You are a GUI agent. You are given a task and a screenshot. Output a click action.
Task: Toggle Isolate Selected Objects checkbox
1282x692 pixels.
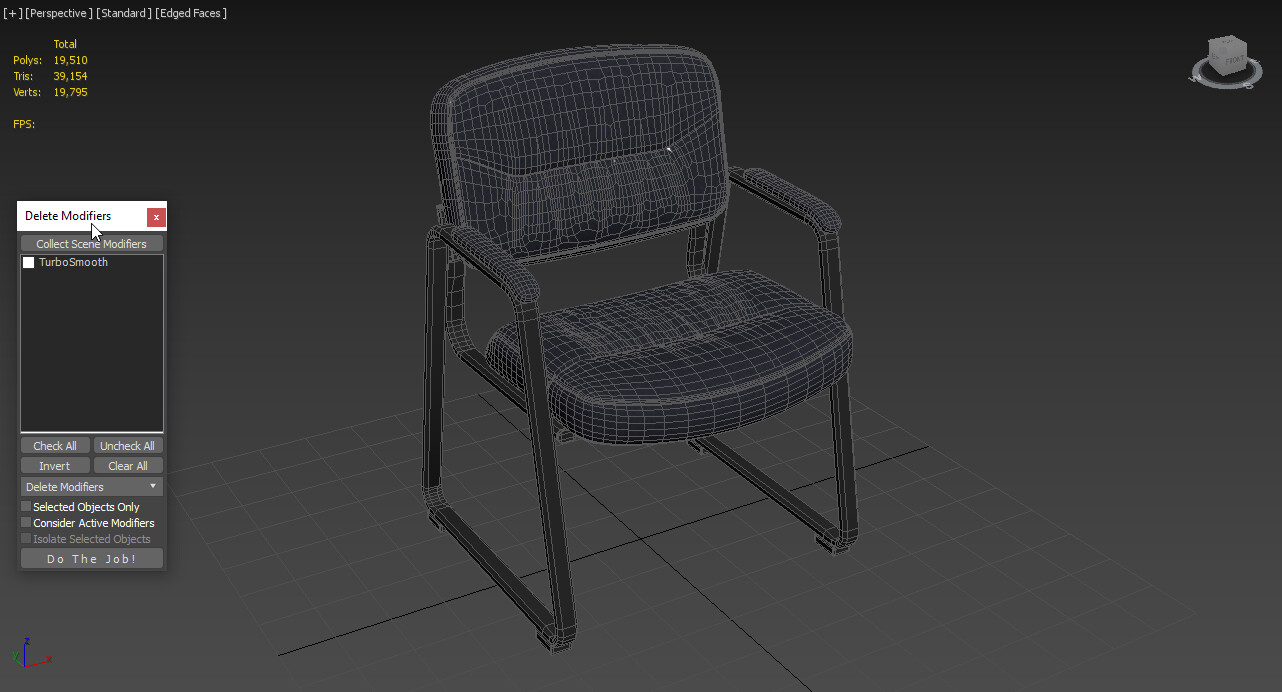coord(25,538)
